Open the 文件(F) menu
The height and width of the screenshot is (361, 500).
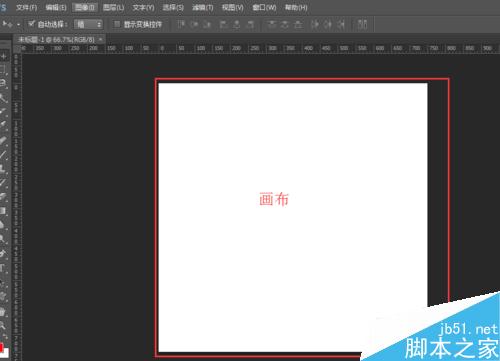[x=26, y=7]
